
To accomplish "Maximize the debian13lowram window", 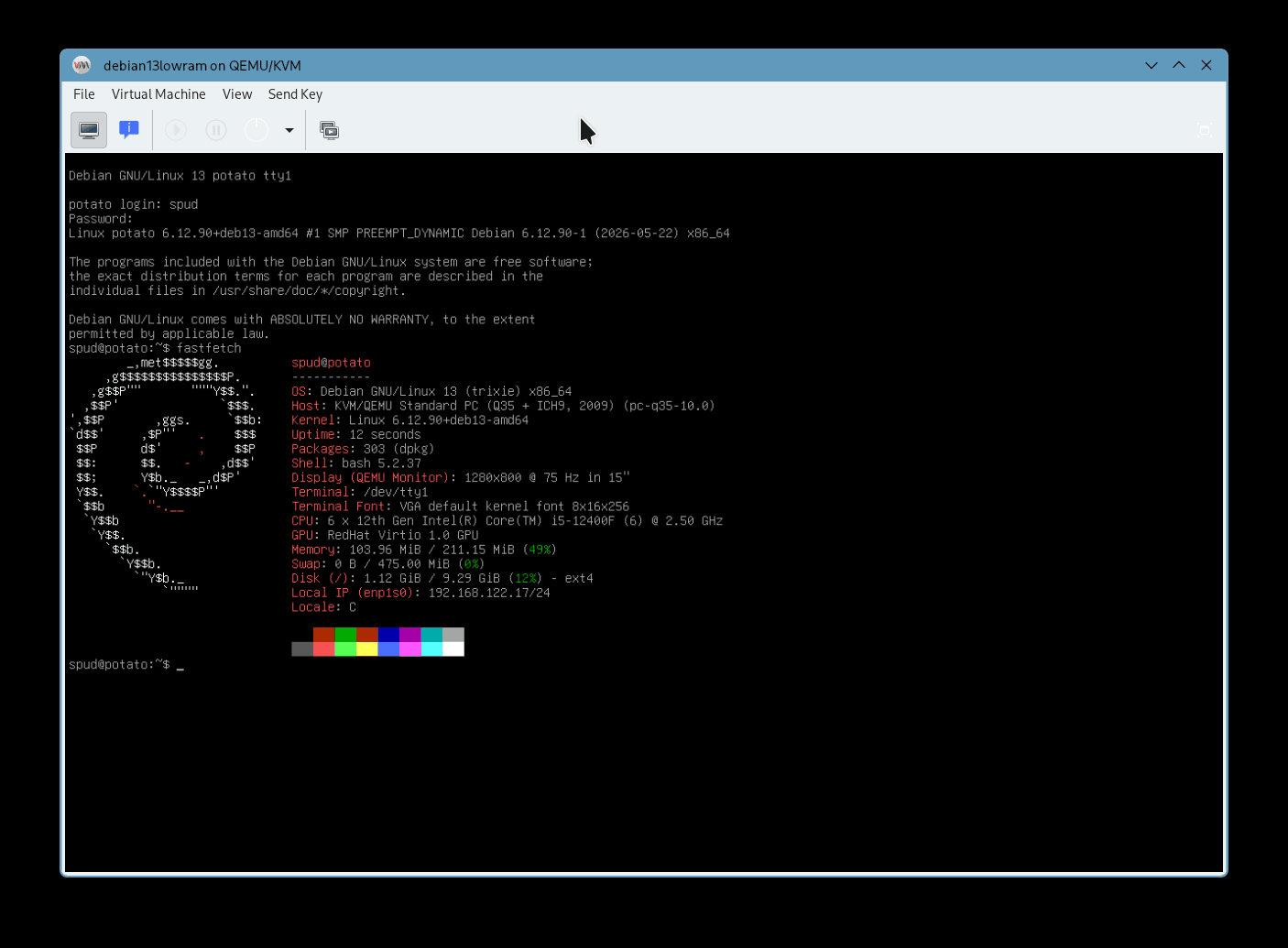I will pyautogui.click(x=1179, y=65).
